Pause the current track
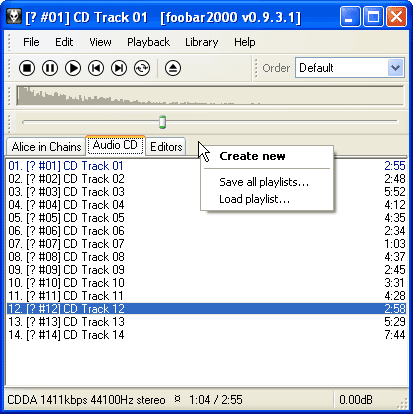Viewport: 413px width, 414px height. click(x=50, y=68)
